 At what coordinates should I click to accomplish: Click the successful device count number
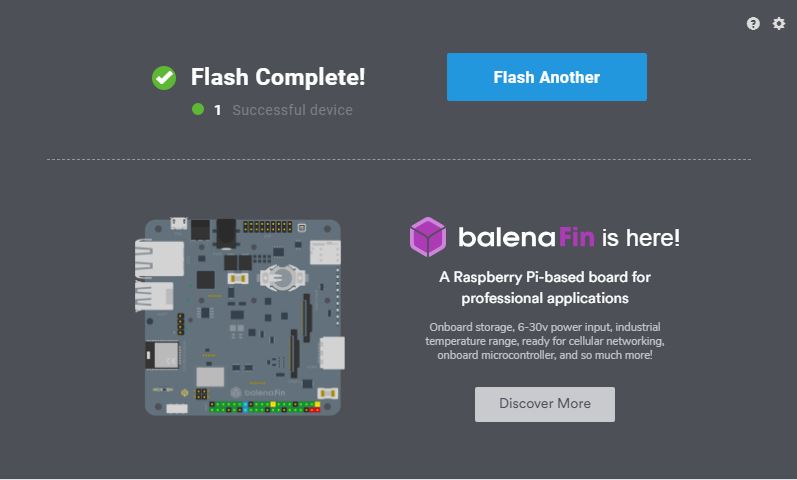(218, 110)
